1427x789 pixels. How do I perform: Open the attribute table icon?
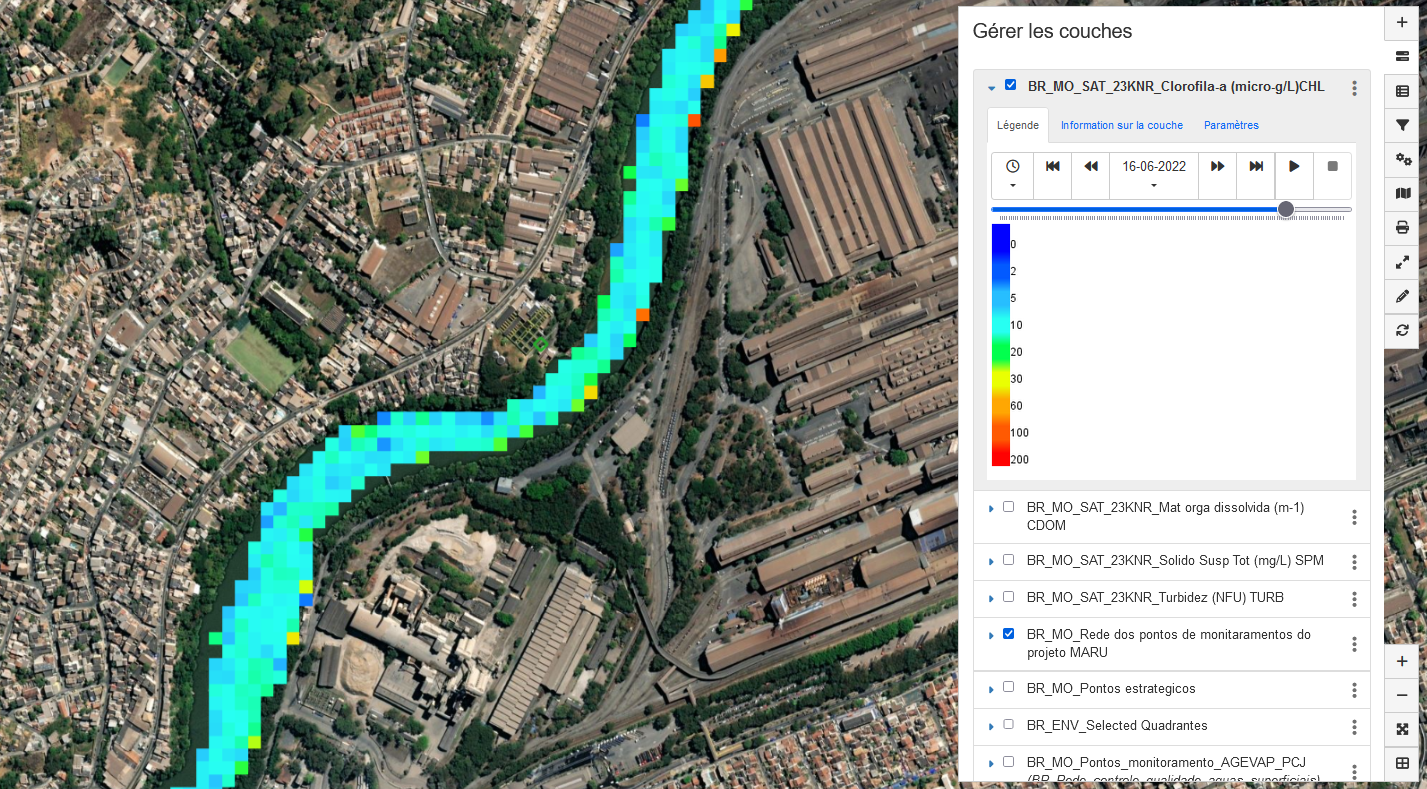pyautogui.click(x=1402, y=92)
